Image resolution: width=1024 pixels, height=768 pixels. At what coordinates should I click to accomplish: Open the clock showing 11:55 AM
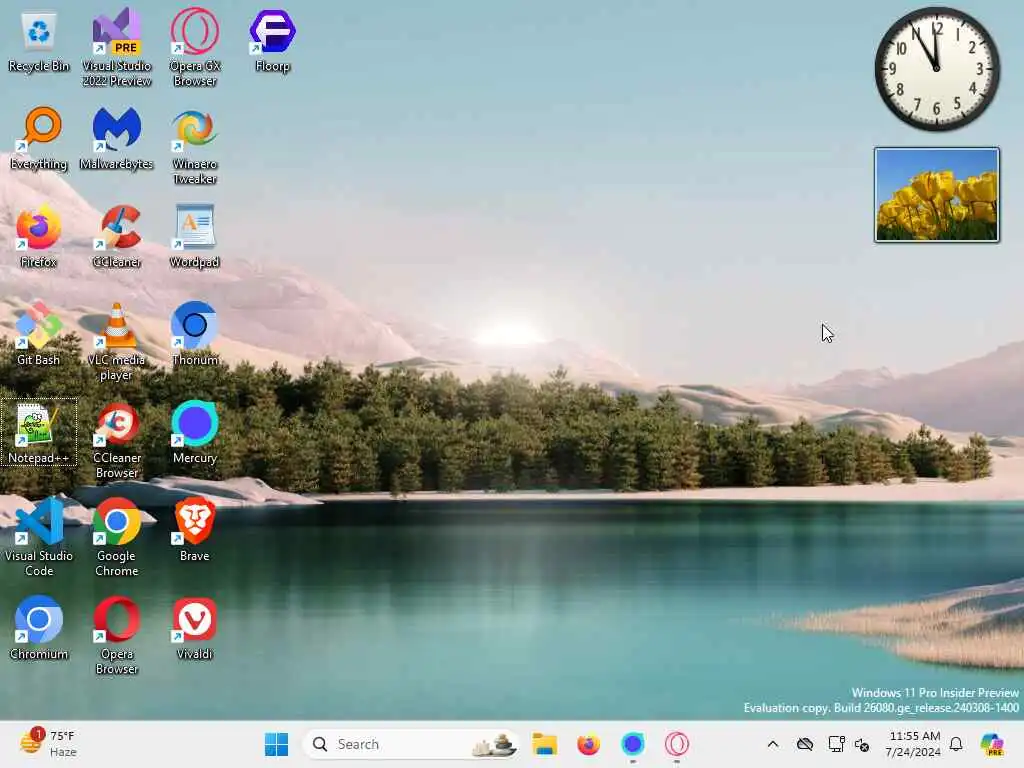(914, 744)
